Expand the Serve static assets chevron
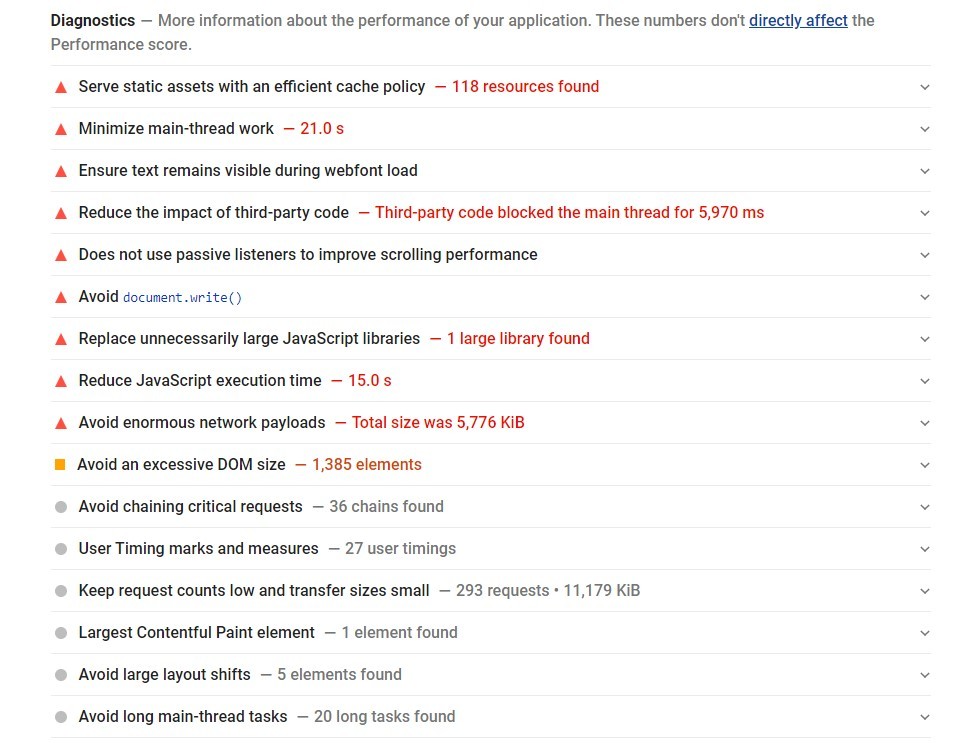 [x=925, y=87]
